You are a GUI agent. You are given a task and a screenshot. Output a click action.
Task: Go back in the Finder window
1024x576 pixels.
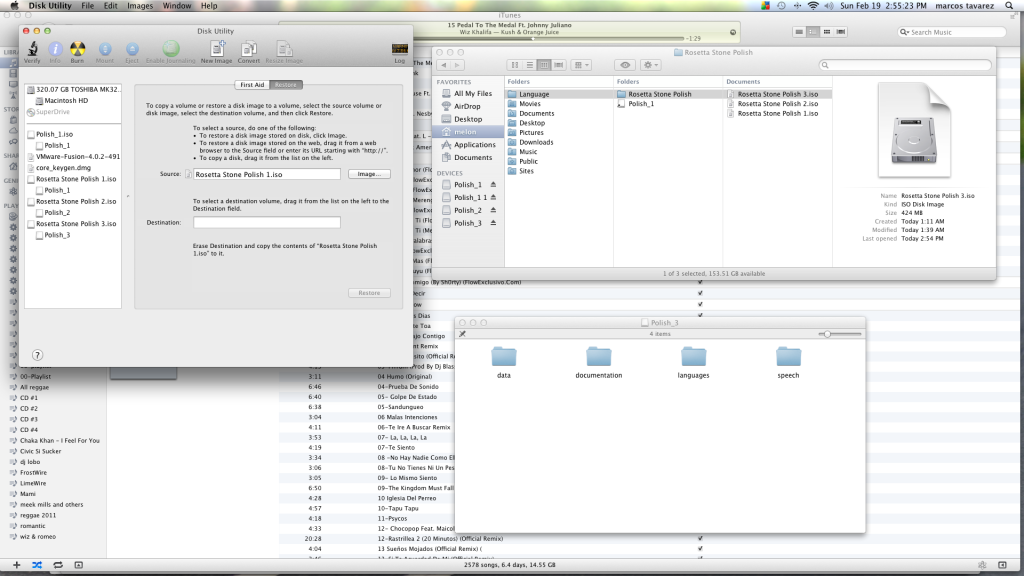(444, 65)
